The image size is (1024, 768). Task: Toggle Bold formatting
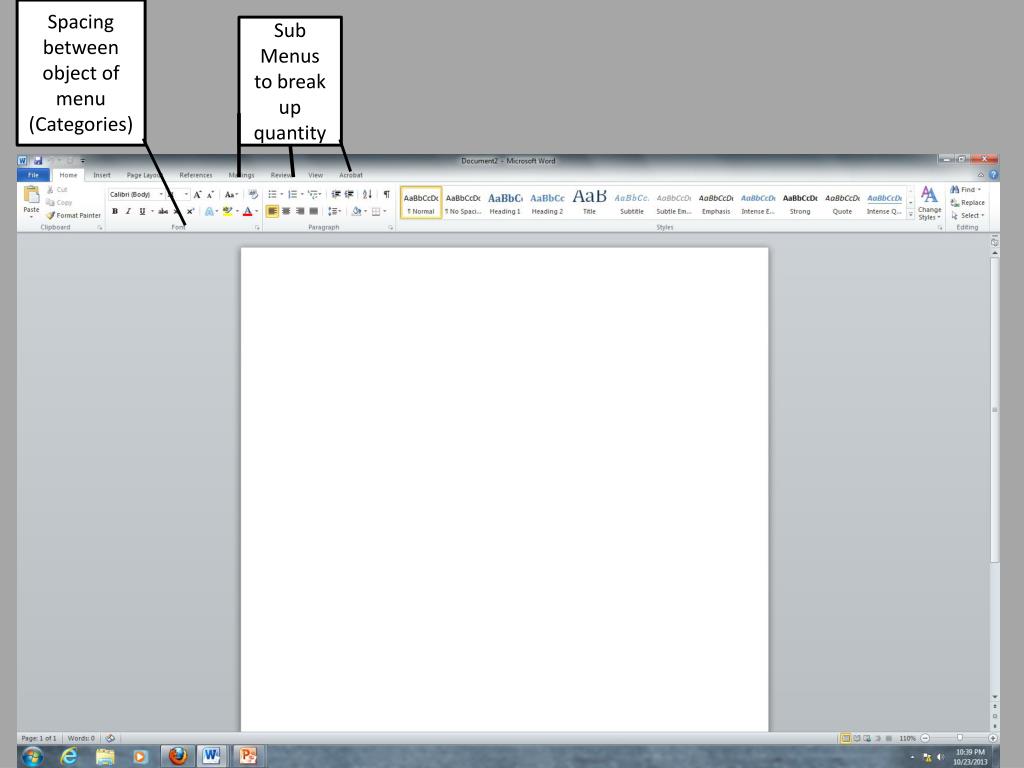[x=115, y=211]
